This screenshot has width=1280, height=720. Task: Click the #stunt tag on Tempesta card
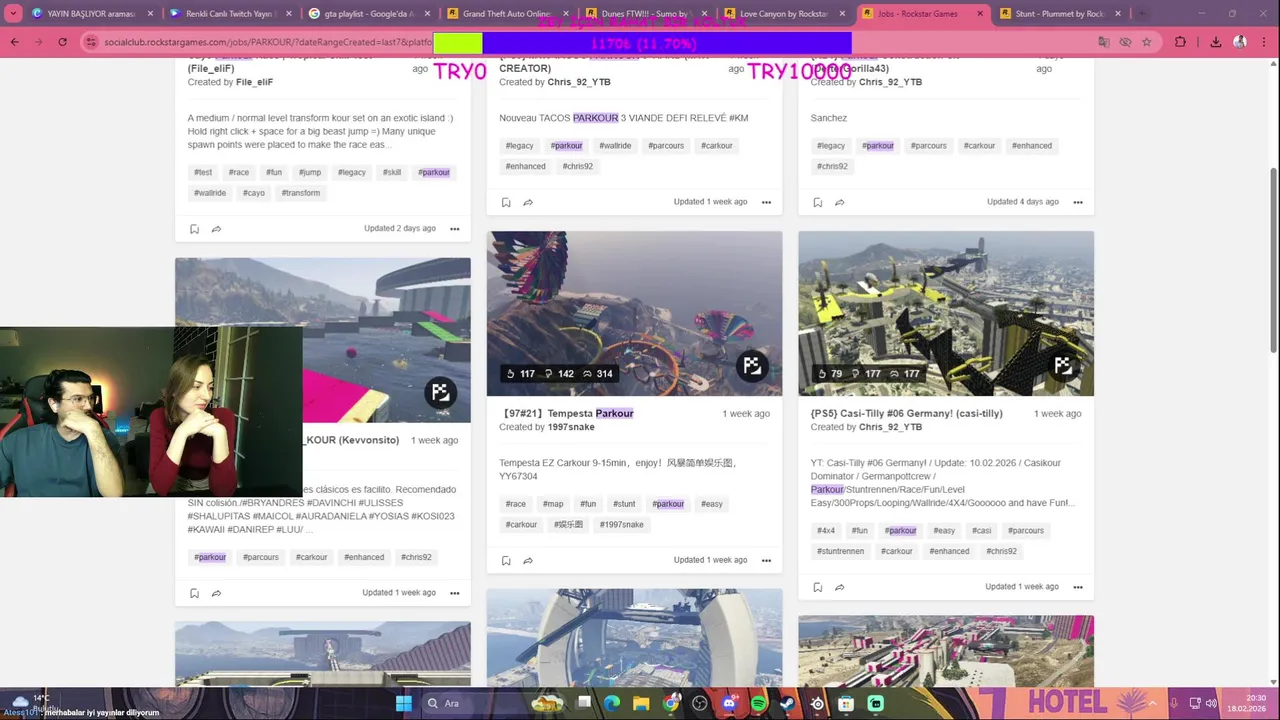[624, 504]
